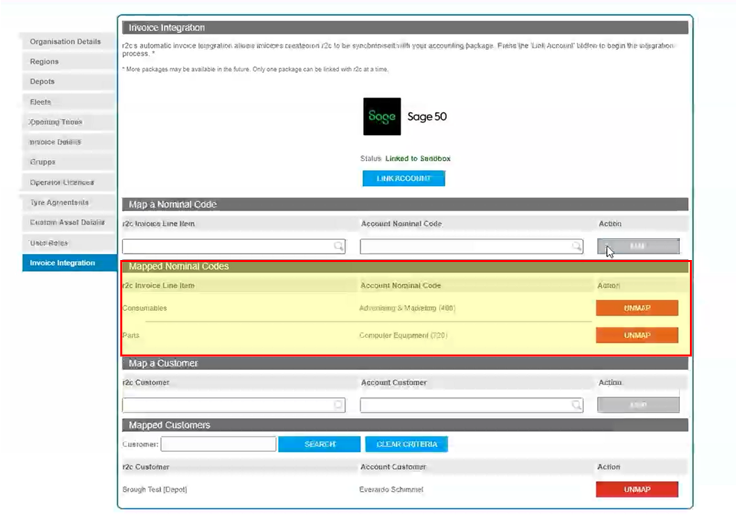Click the 'Sage 50' package name
The width and height of the screenshot is (736, 524).
point(427,116)
